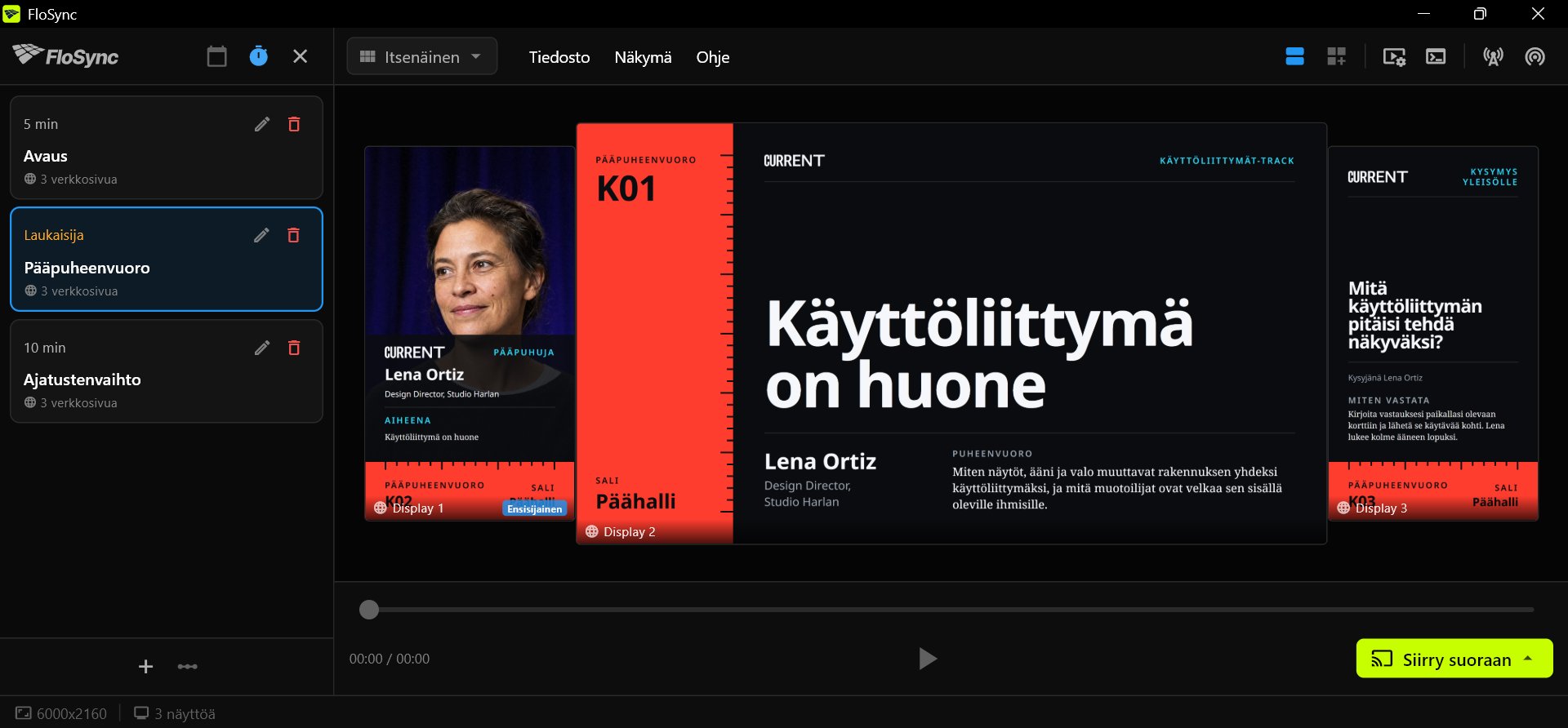Expand the Siirry suoraan arrow caret
Viewport: 1568px width, 728px height.
[x=1528, y=659]
